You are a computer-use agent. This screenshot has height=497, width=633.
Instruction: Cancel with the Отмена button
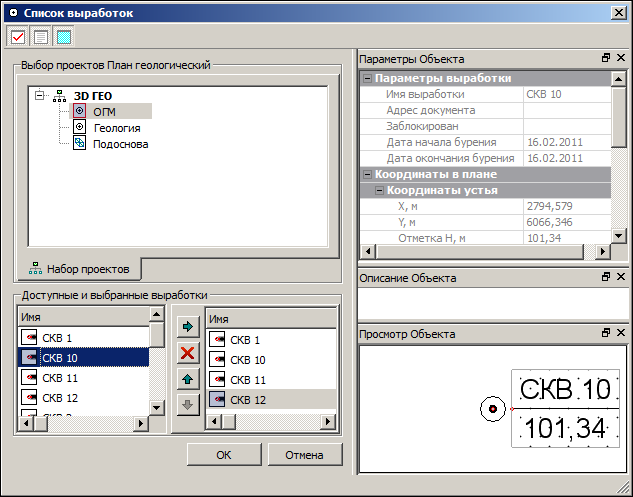point(305,455)
